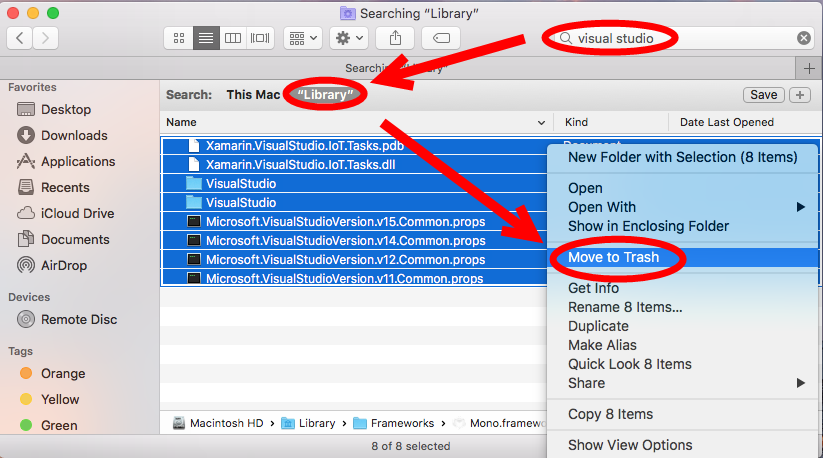Screen dimensions: 823x458
Task: Choose Make Alias
Action: click(x=682, y=345)
